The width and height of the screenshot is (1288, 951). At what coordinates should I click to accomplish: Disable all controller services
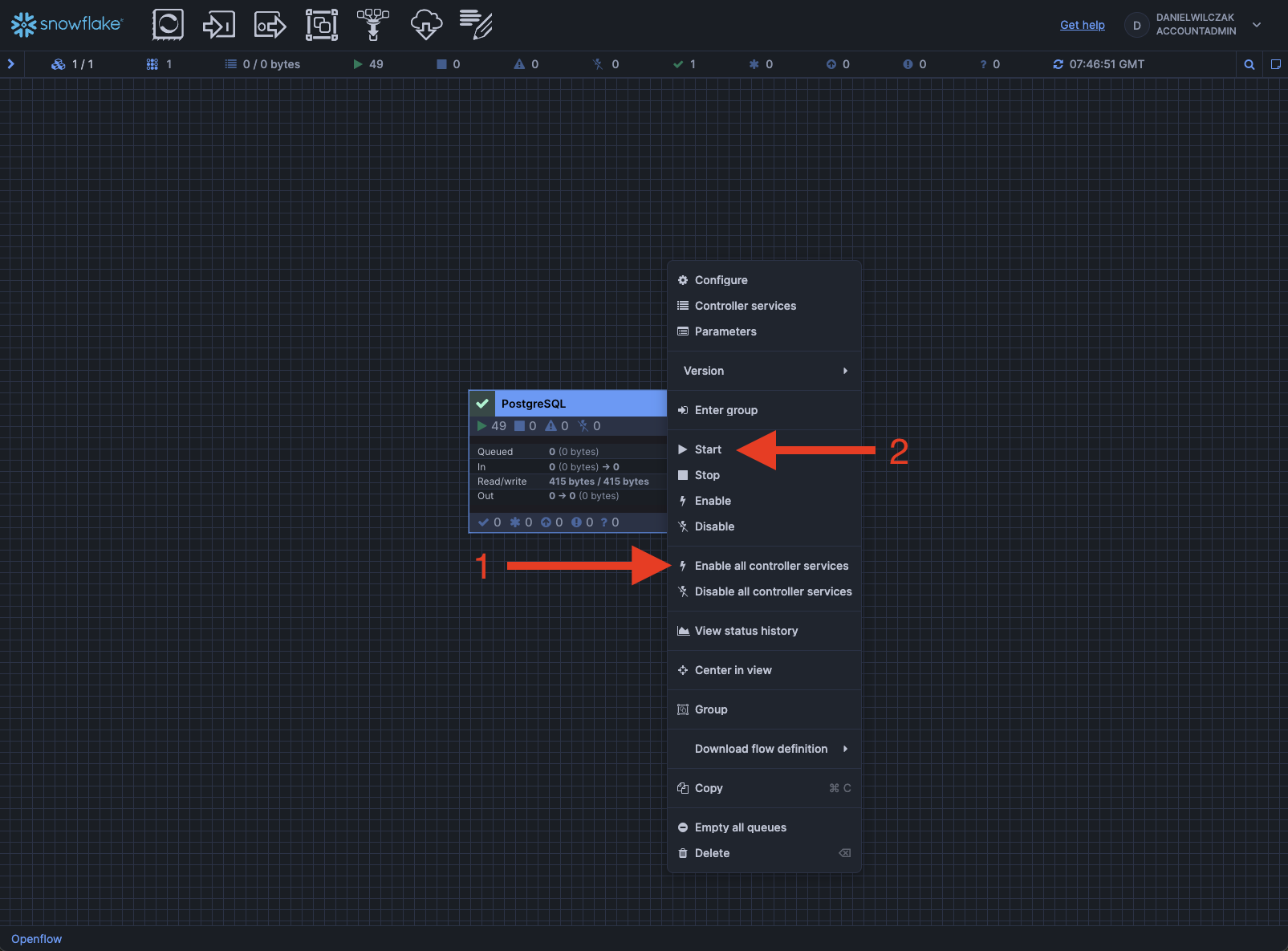click(x=772, y=591)
